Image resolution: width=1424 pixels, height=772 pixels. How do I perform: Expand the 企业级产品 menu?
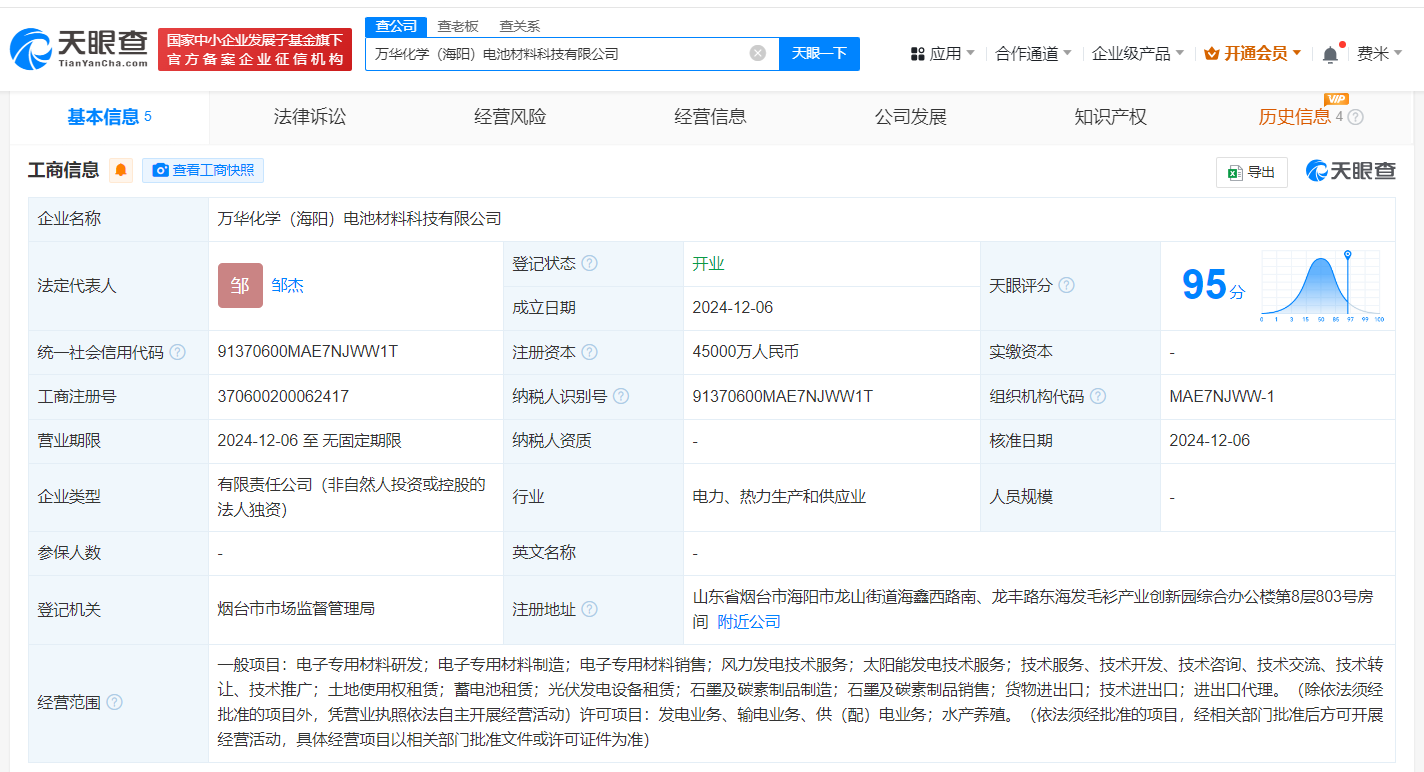coord(1137,54)
